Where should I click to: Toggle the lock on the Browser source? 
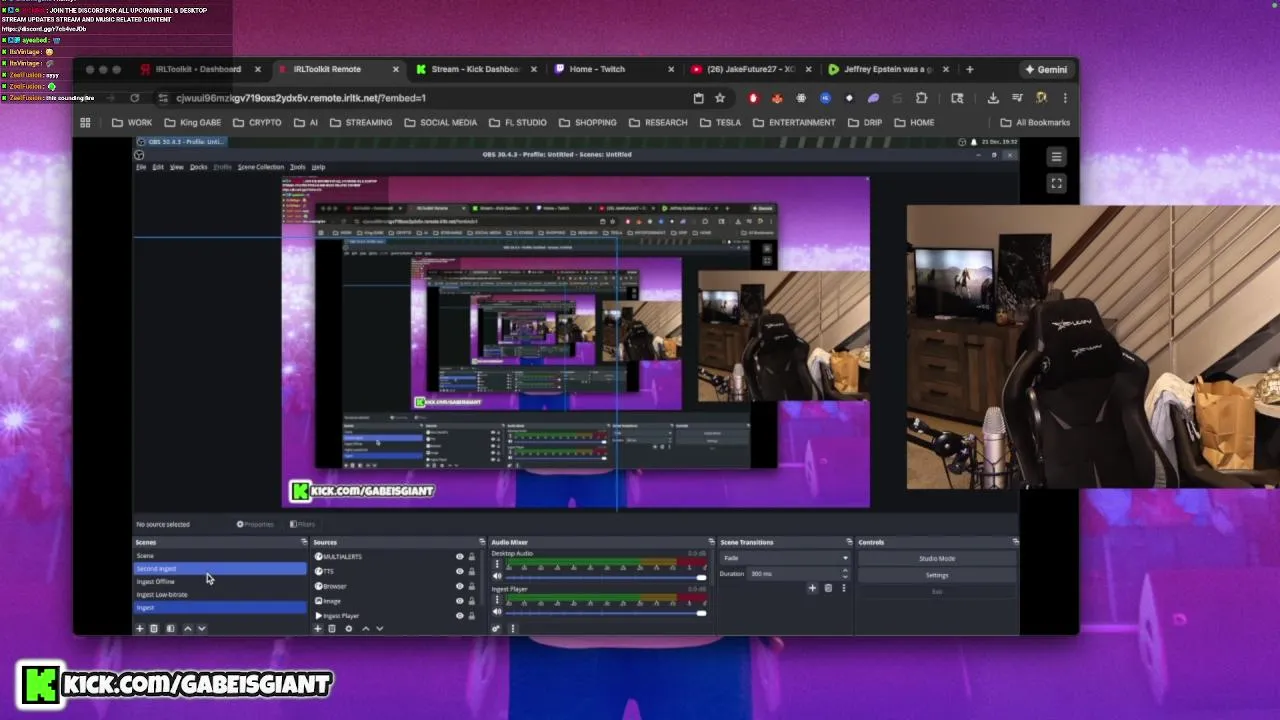pos(472,586)
